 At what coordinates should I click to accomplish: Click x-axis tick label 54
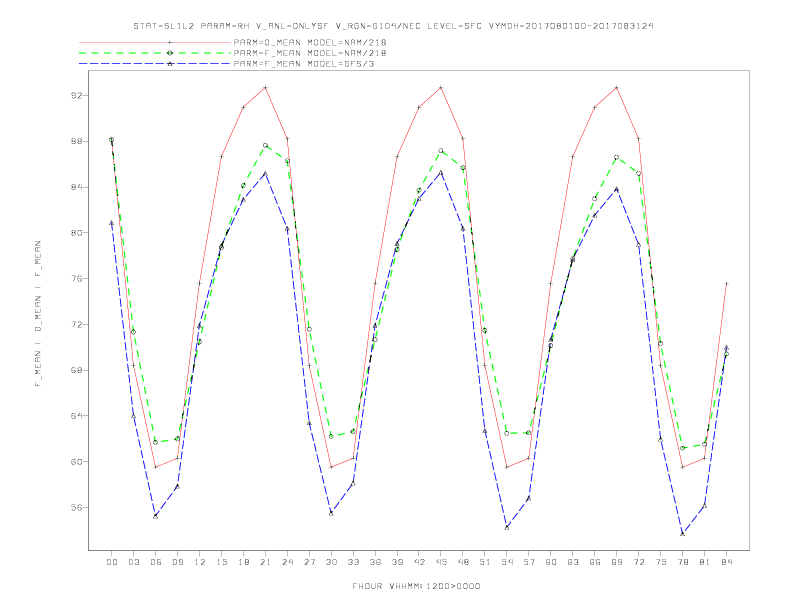pyautogui.click(x=507, y=562)
